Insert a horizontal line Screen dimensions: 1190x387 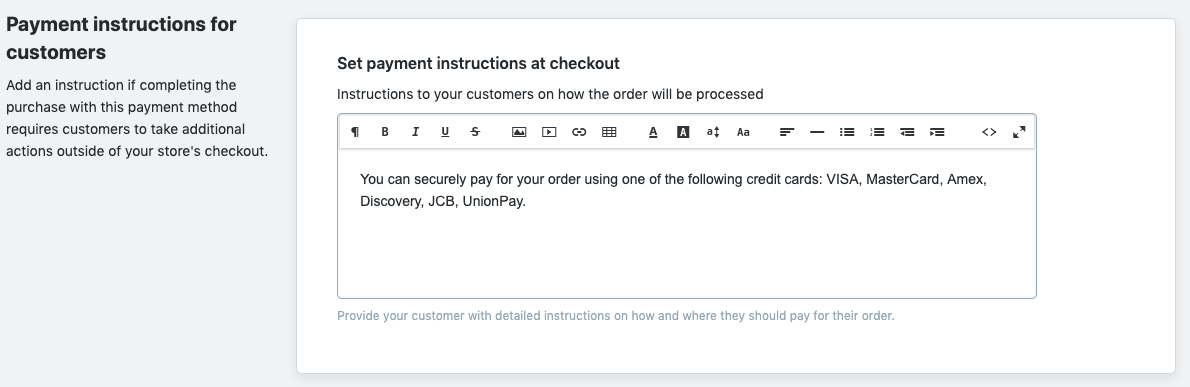point(817,132)
